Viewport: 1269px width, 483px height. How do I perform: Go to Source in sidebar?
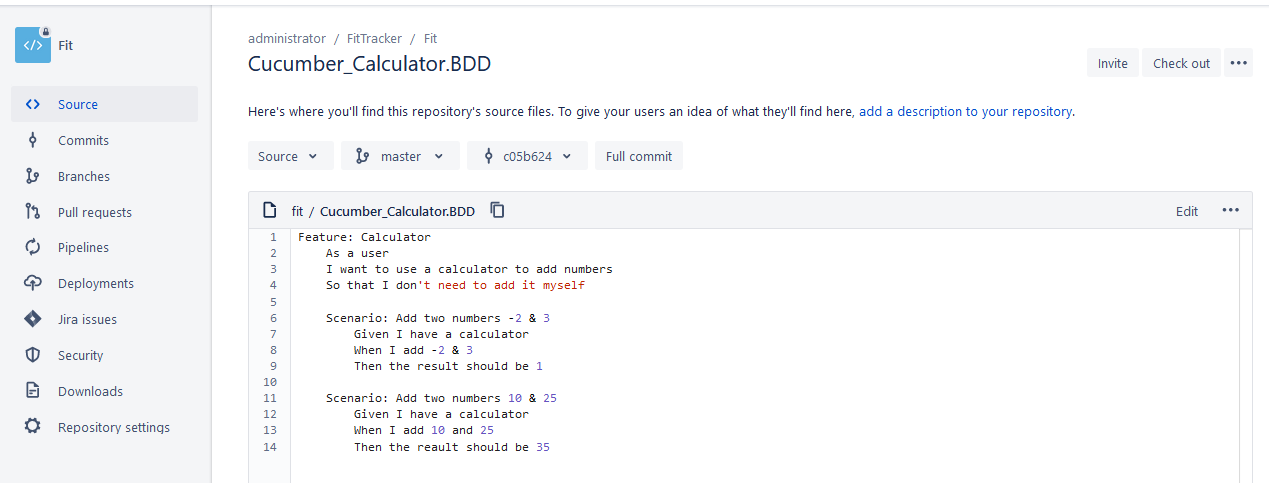pyautogui.click(x=105, y=104)
